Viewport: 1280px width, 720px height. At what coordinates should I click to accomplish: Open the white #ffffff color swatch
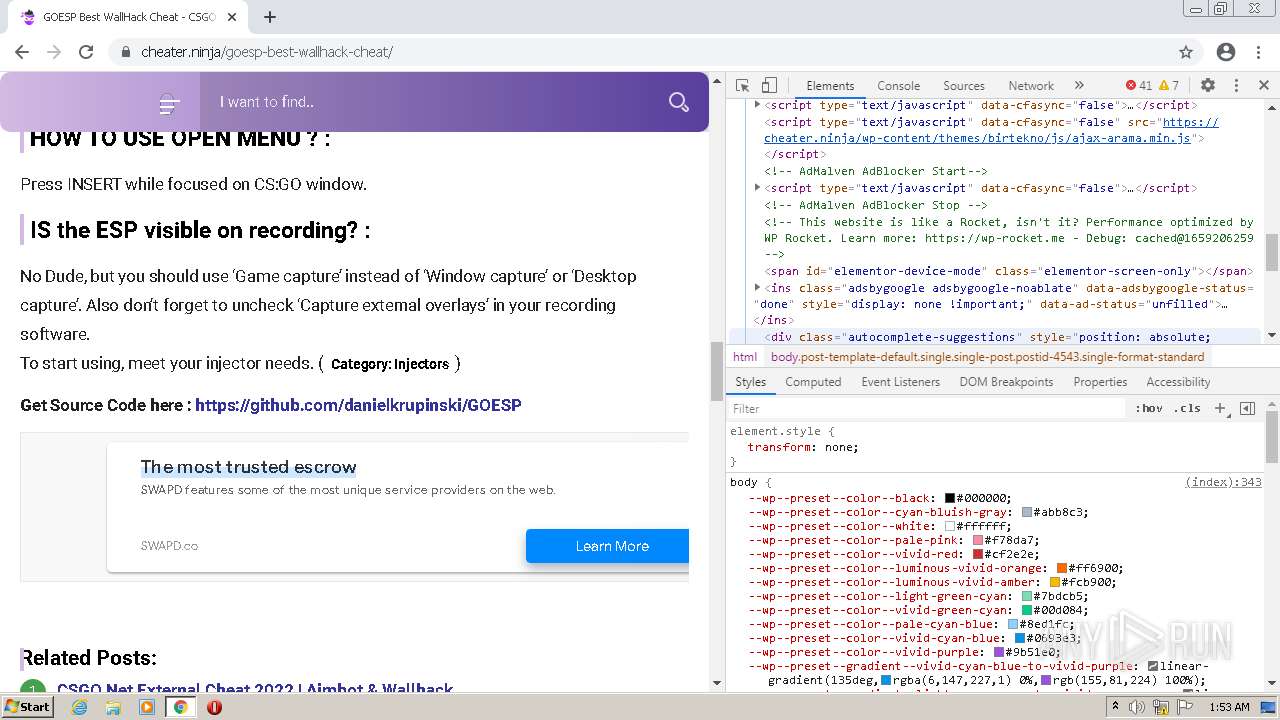(950, 526)
